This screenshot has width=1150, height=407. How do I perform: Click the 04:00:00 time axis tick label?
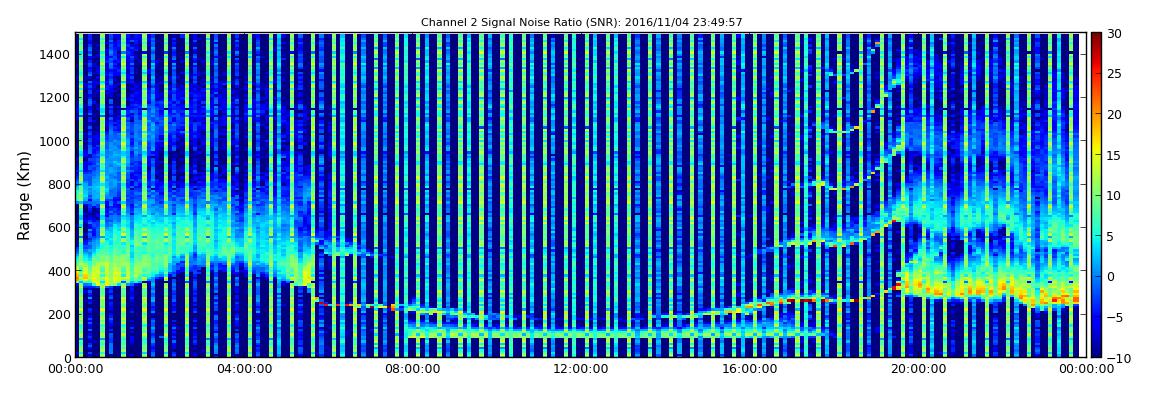click(x=244, y=369)
